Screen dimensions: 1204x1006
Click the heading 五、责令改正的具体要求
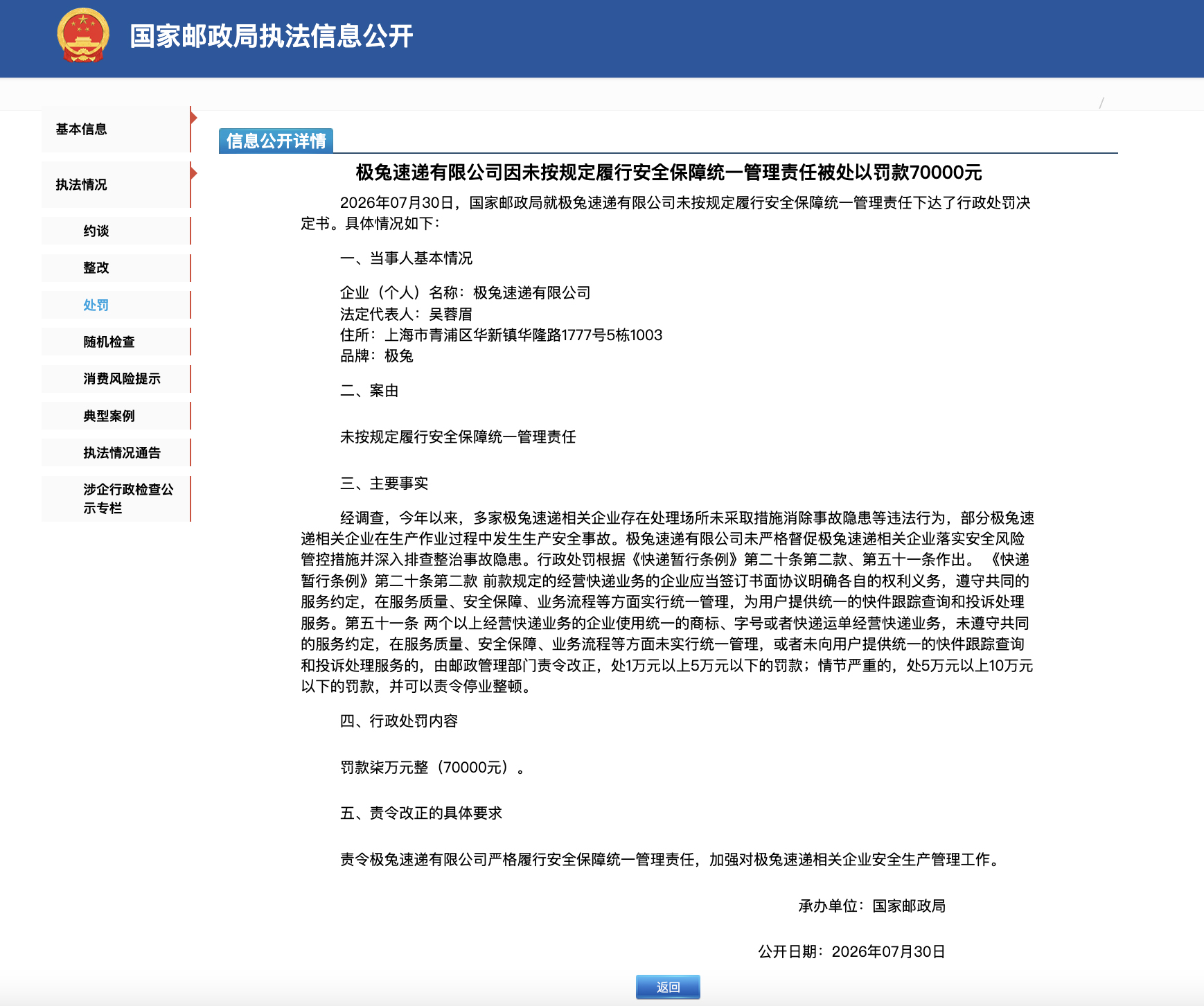click(421, 813)
